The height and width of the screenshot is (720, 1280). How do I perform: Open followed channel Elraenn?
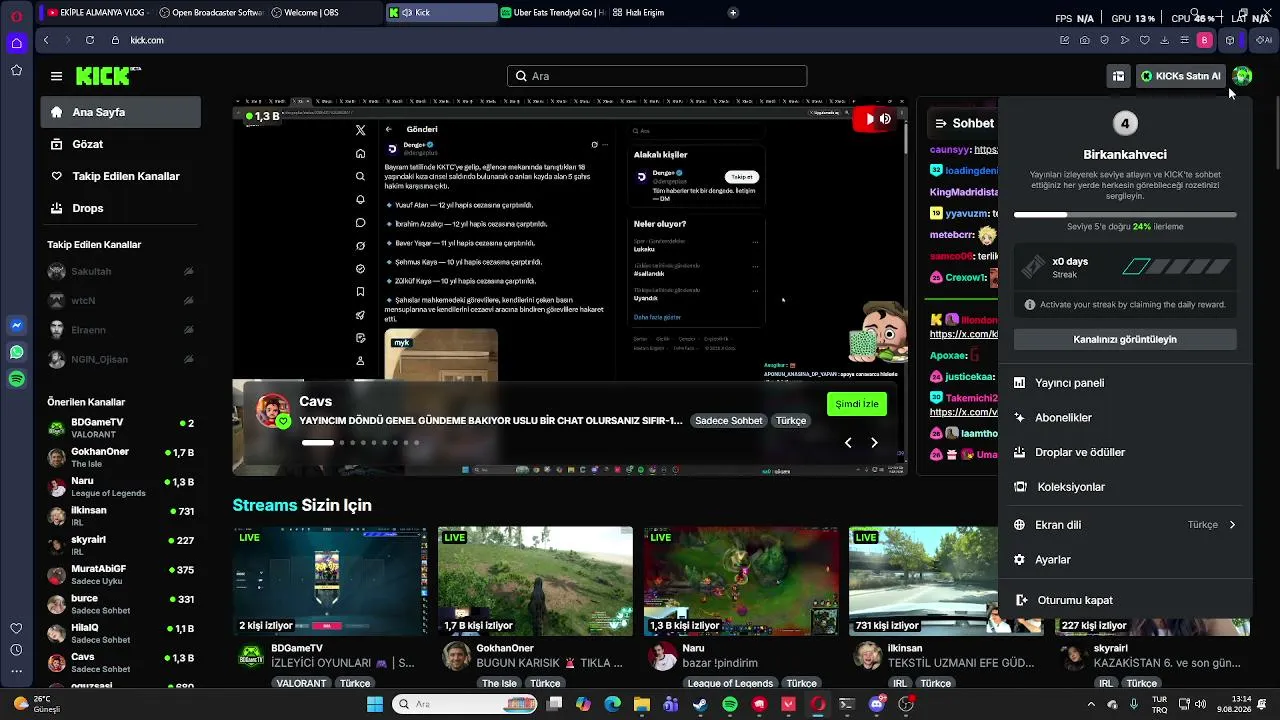point(121,330)
